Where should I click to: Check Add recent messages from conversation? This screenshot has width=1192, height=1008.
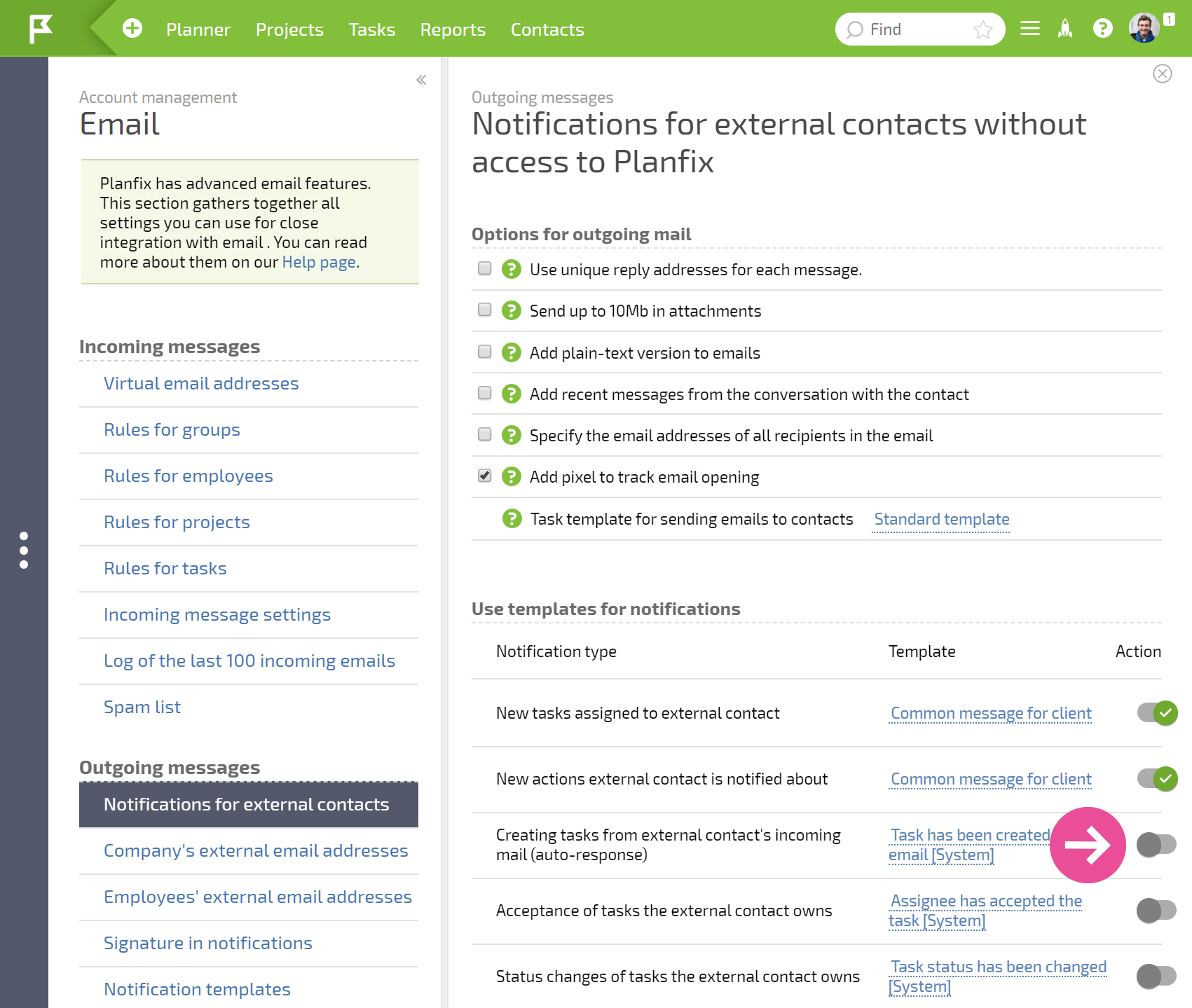[x=484, y=393]
